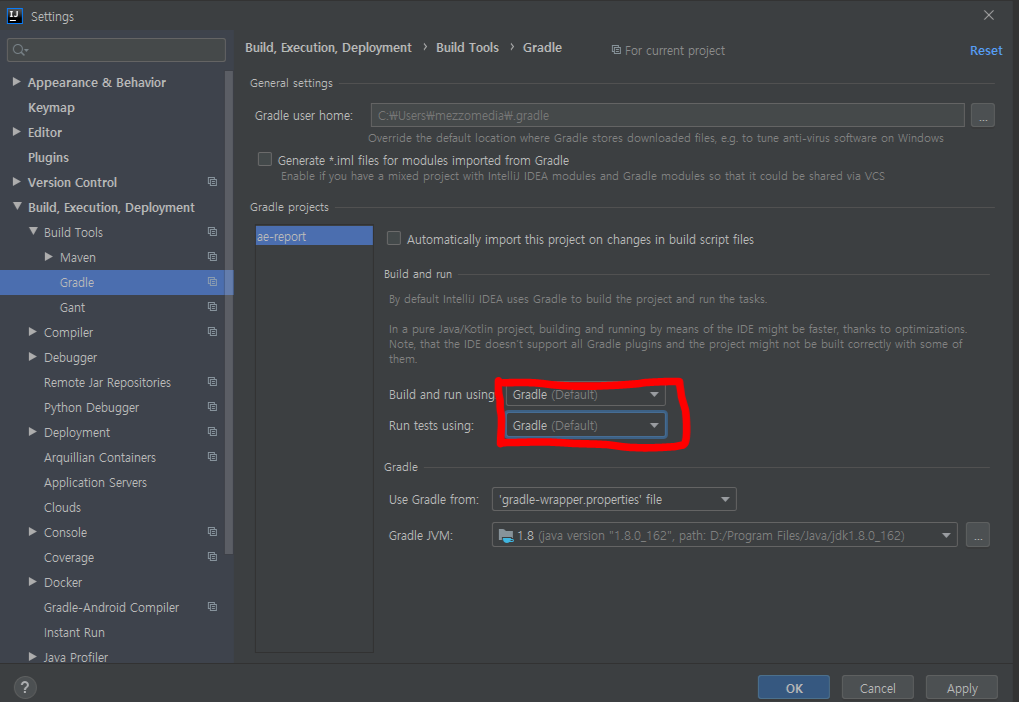Click project-level icon beside Gradle-Android Compiler

(x=212, y=607)
